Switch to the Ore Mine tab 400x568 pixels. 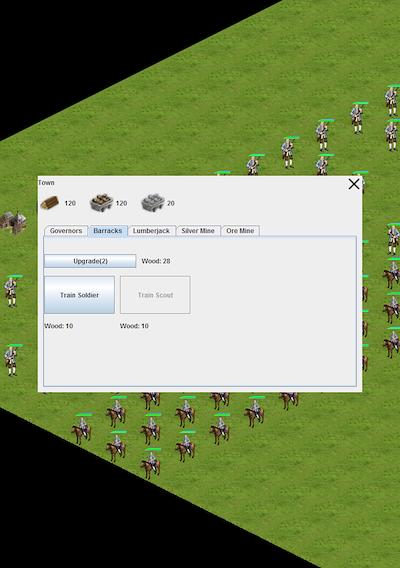pyautogui.click(x=240, y=231)
